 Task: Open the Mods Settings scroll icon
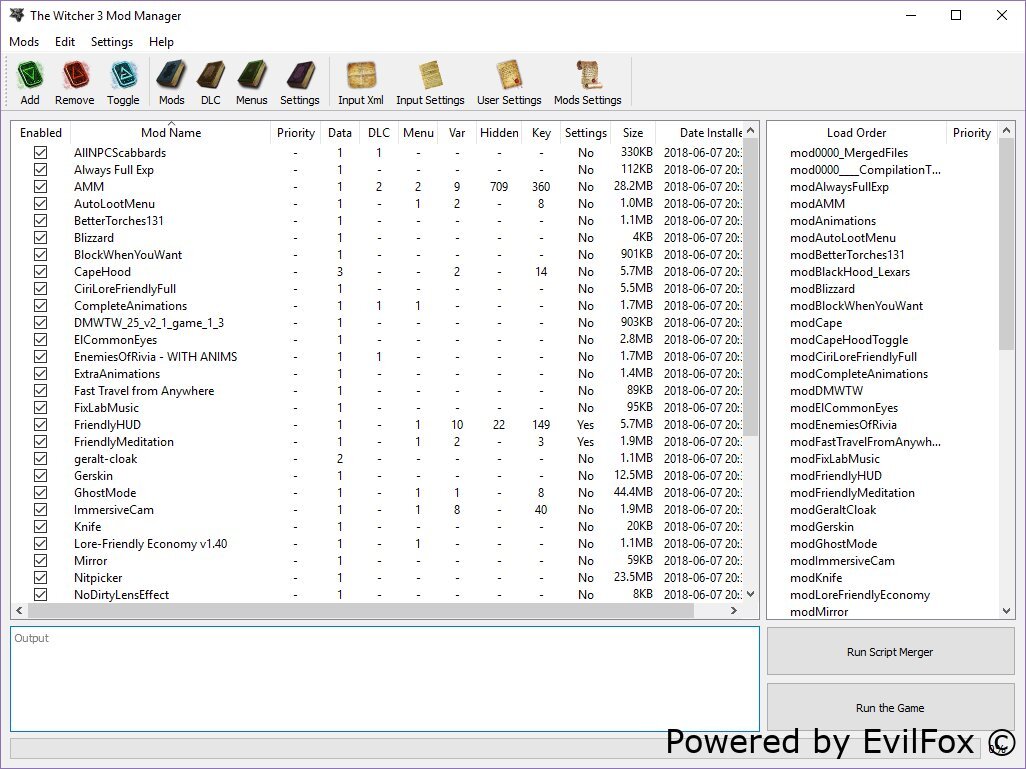point(588,76)
